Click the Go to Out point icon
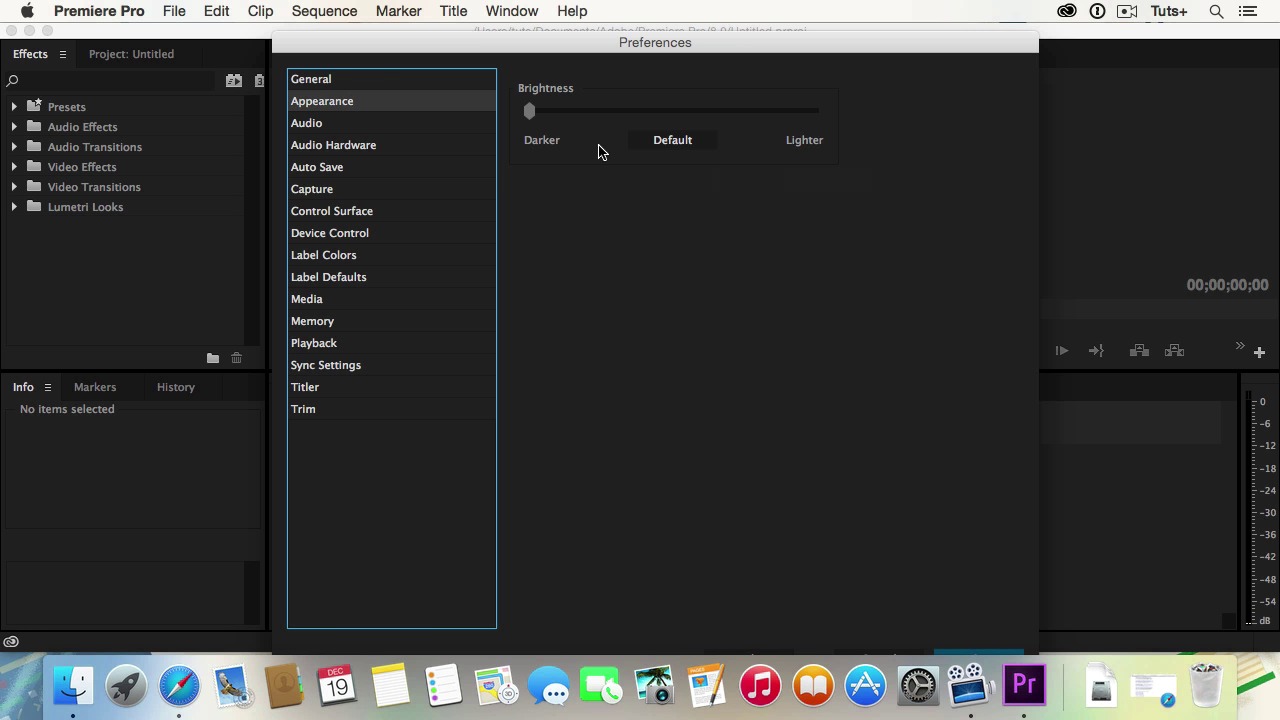This screenshot has width=1280, height=720. pyautogui.click(x=1096, y=351)
